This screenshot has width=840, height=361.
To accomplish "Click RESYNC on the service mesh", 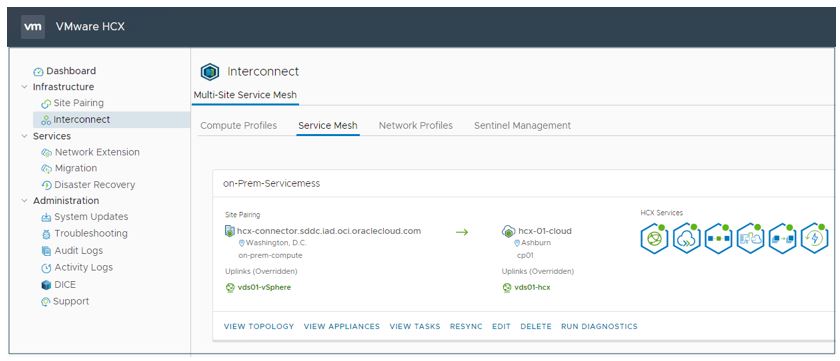I will 466,326.
